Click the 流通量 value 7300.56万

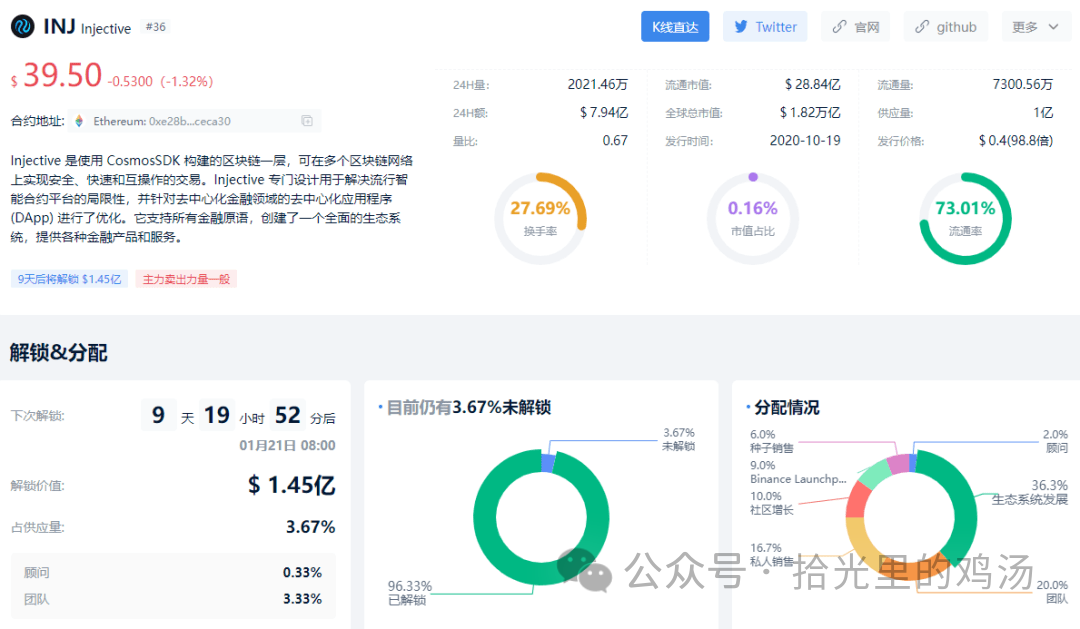tap(1023, 84)
